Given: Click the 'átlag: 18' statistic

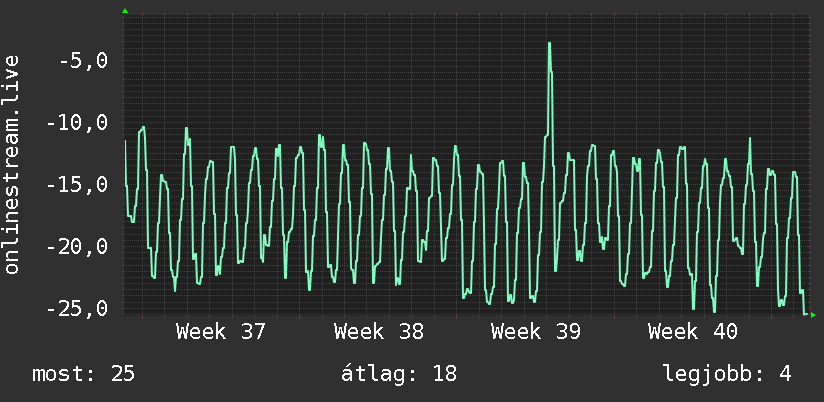Looking at the screenshot, I should pyautogui.click(x=399, y=374).
